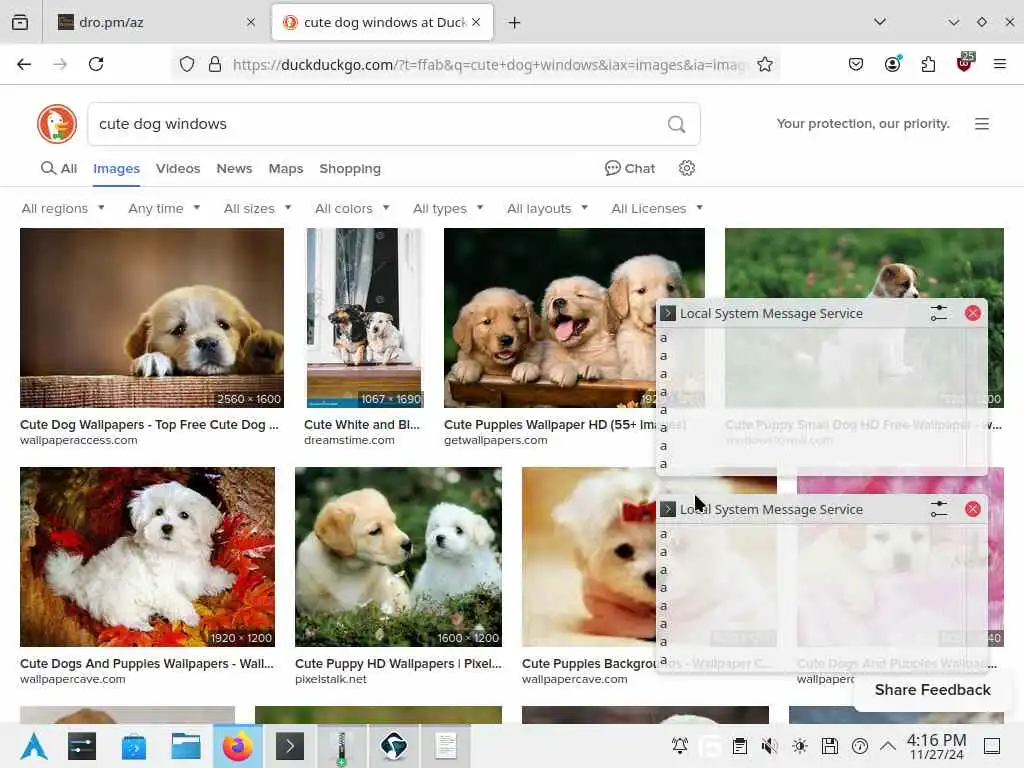1024x768 pixels.
Task: Open the wallpaperaccess.com source link
Action: click(x=78, y=440)
